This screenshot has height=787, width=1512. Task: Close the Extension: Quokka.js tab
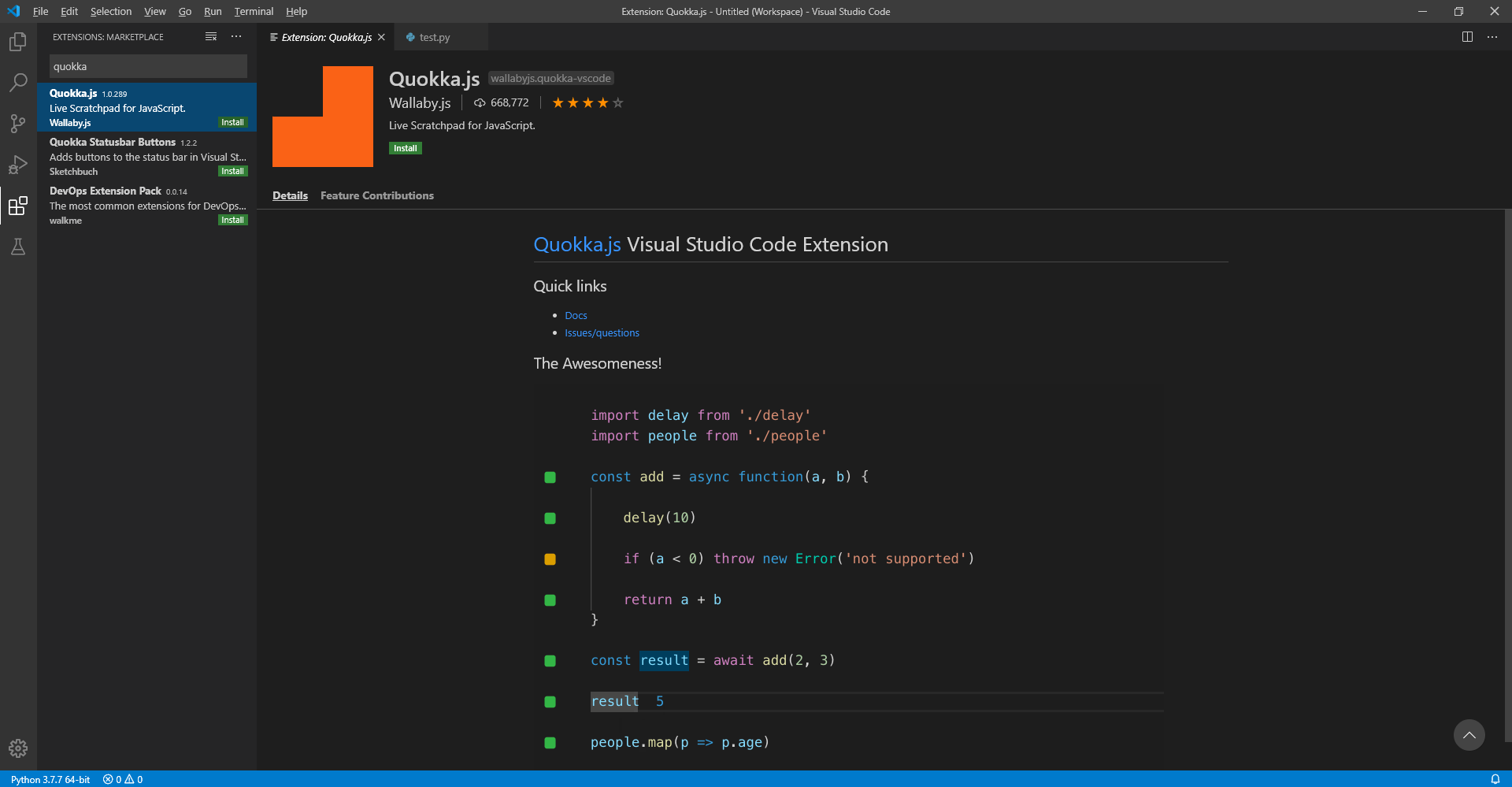point(381,37)
